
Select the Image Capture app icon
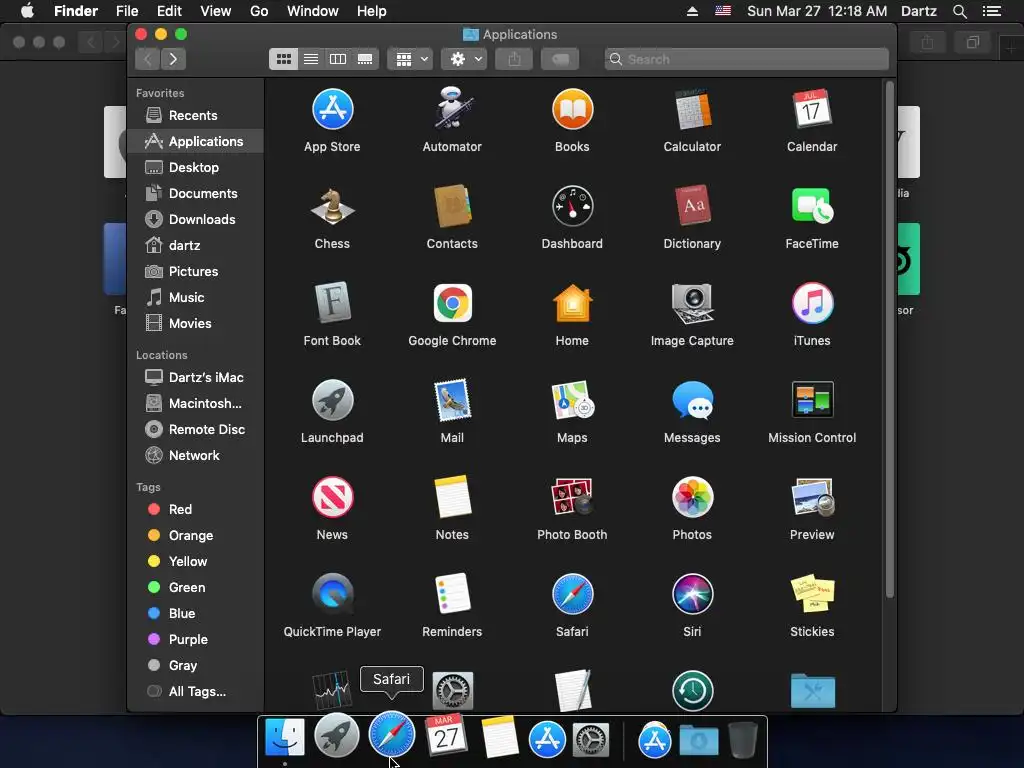click(x=692, y=303)
